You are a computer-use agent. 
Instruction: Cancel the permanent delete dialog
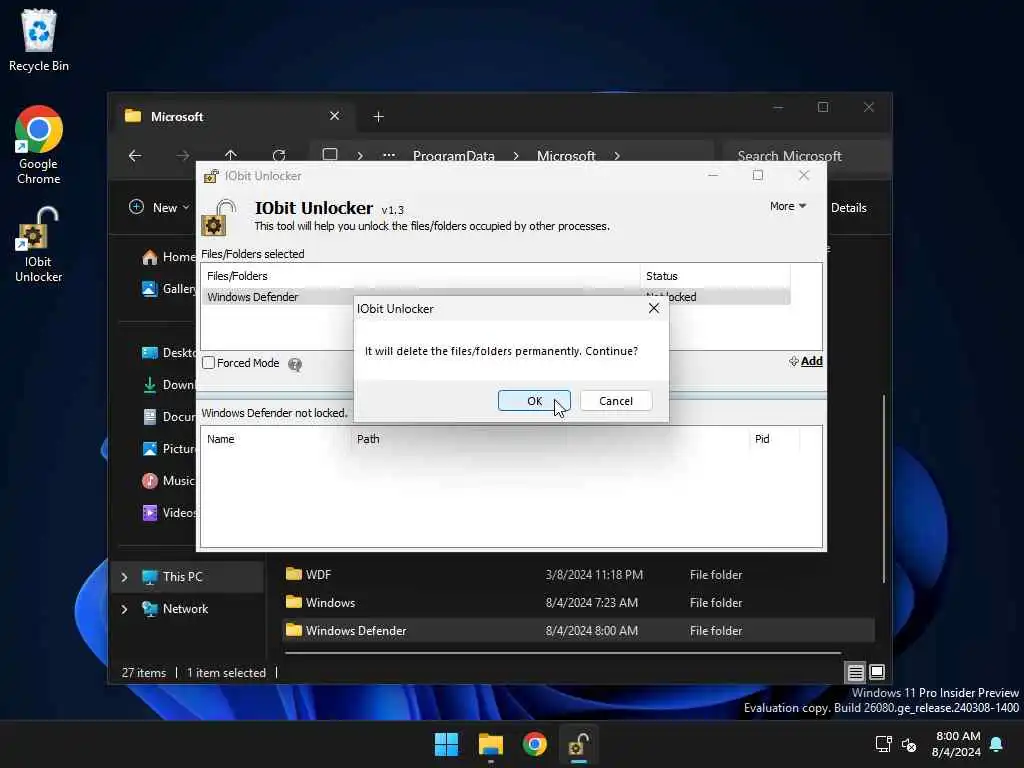[615, 400]
